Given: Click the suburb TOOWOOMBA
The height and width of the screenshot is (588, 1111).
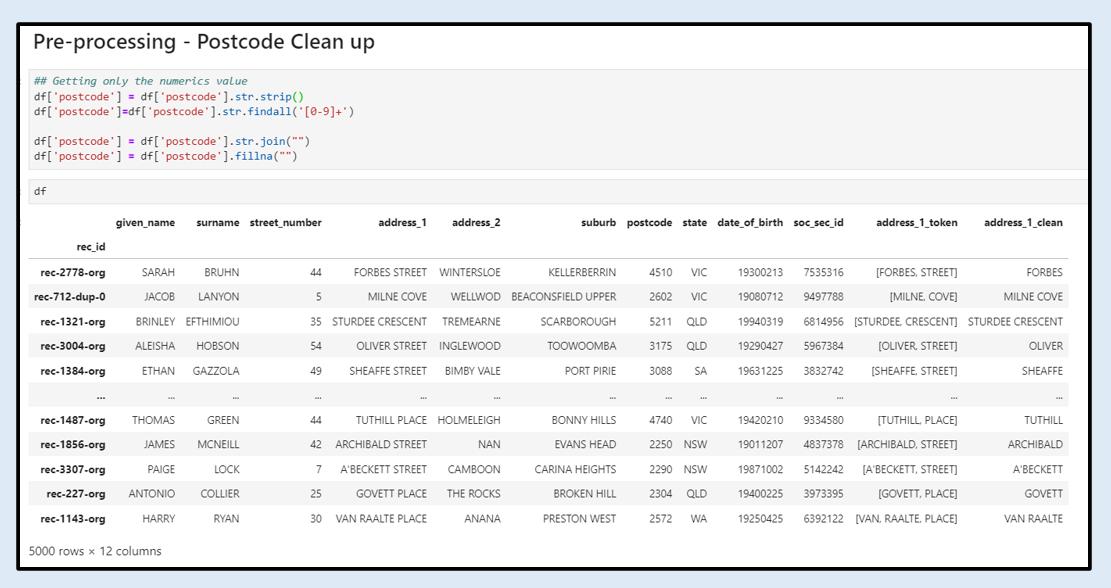Looking at the screenshot, I should point(582,346).
